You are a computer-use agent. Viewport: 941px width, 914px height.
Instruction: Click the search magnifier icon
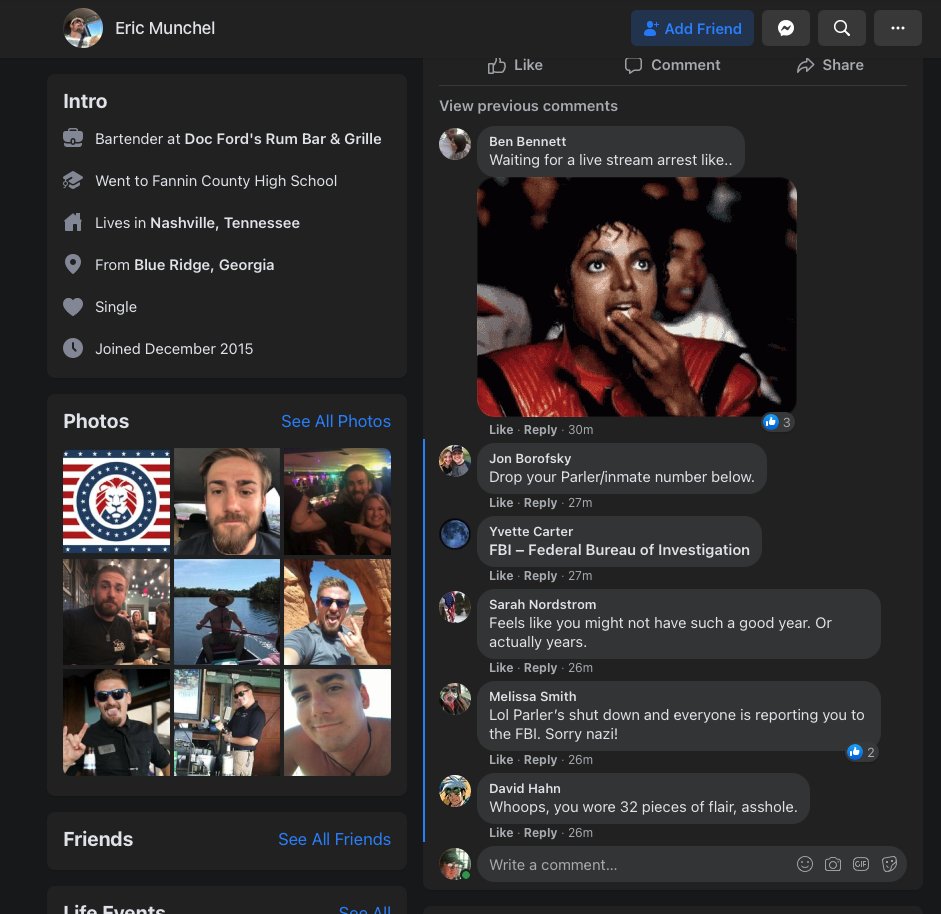pyautogui.click(x=841, y=28)
